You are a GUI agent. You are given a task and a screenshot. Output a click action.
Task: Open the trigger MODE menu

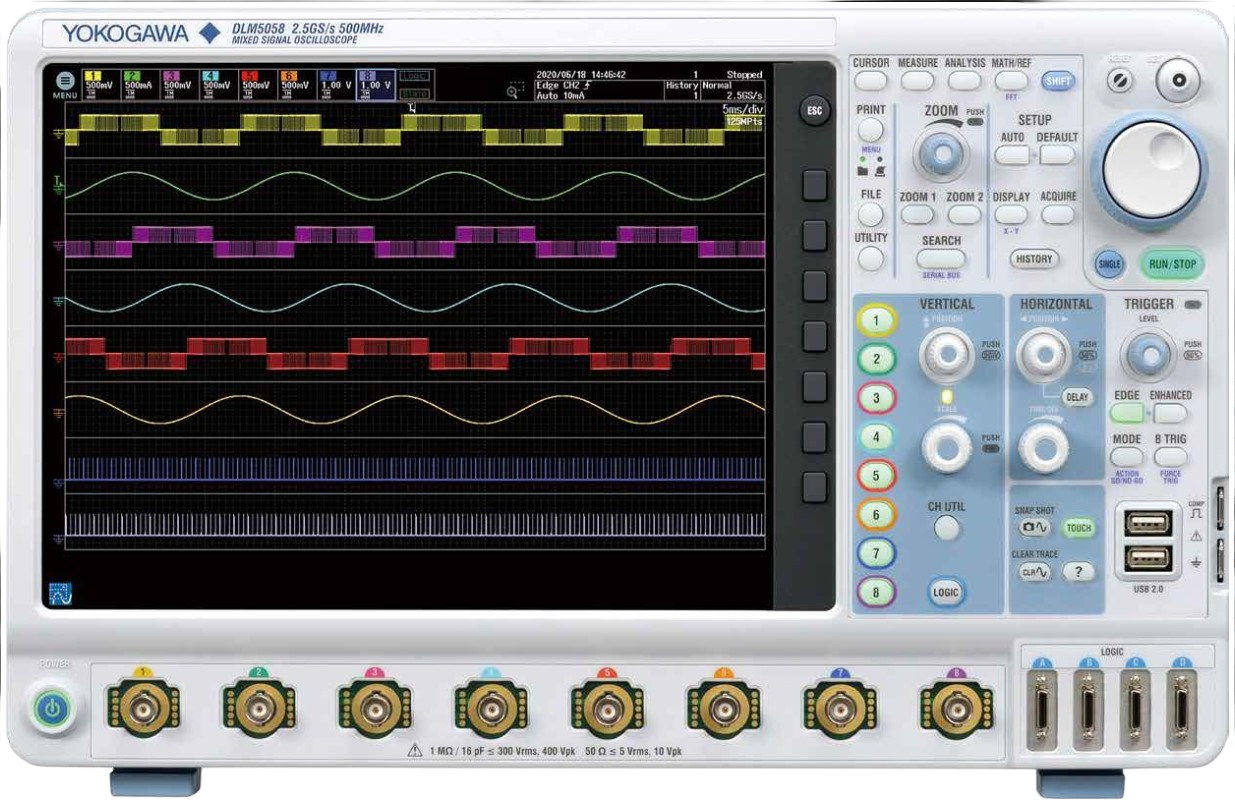[x=1127, y=456]
